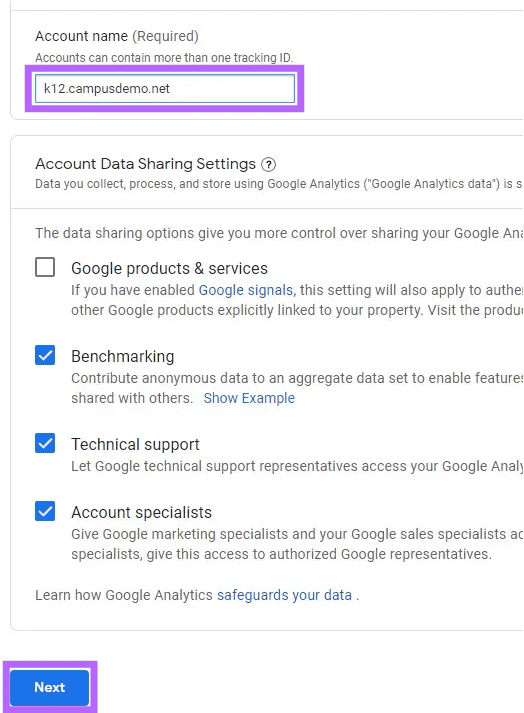Viewport: 524px width, 713px height.
Task: Click the Show Example link
Action: pos(249,398)
